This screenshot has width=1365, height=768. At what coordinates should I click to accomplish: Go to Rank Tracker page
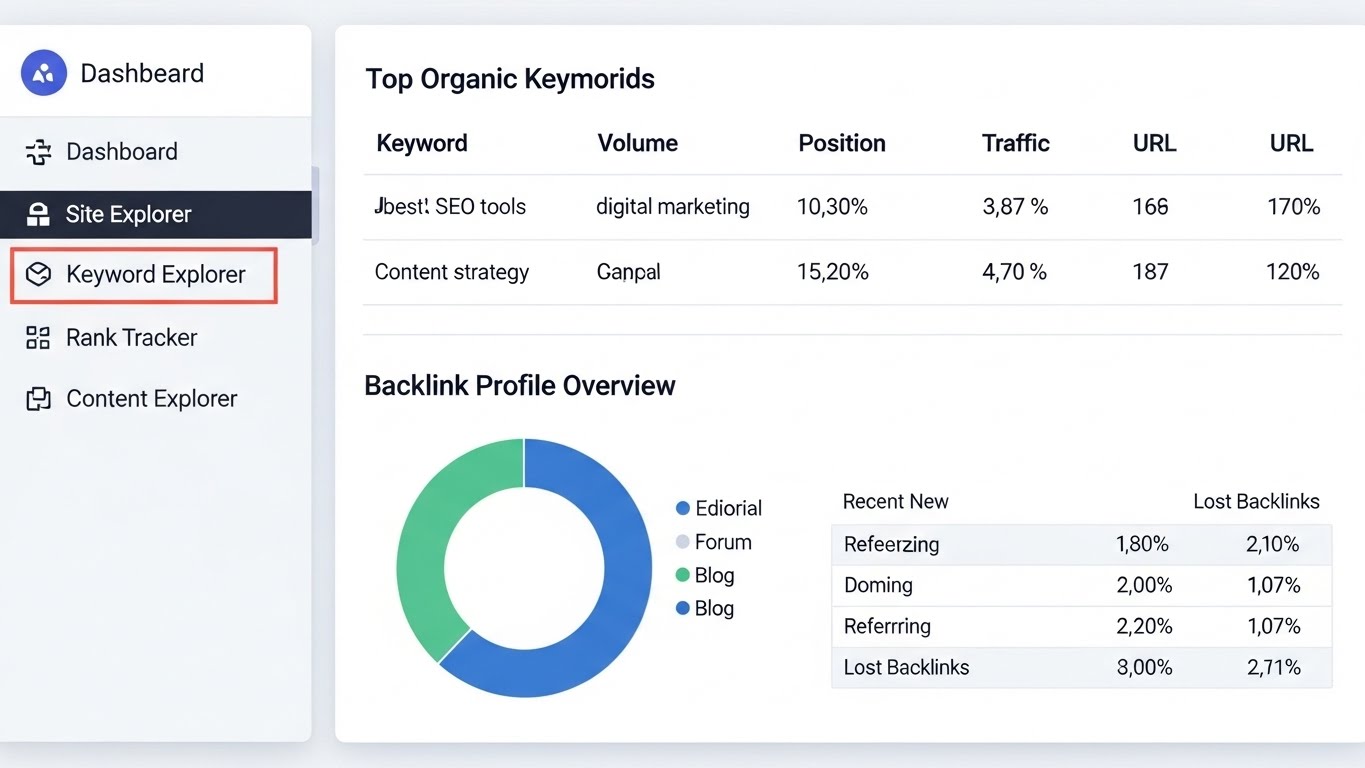pyautogui.click(x=131, y=338)
